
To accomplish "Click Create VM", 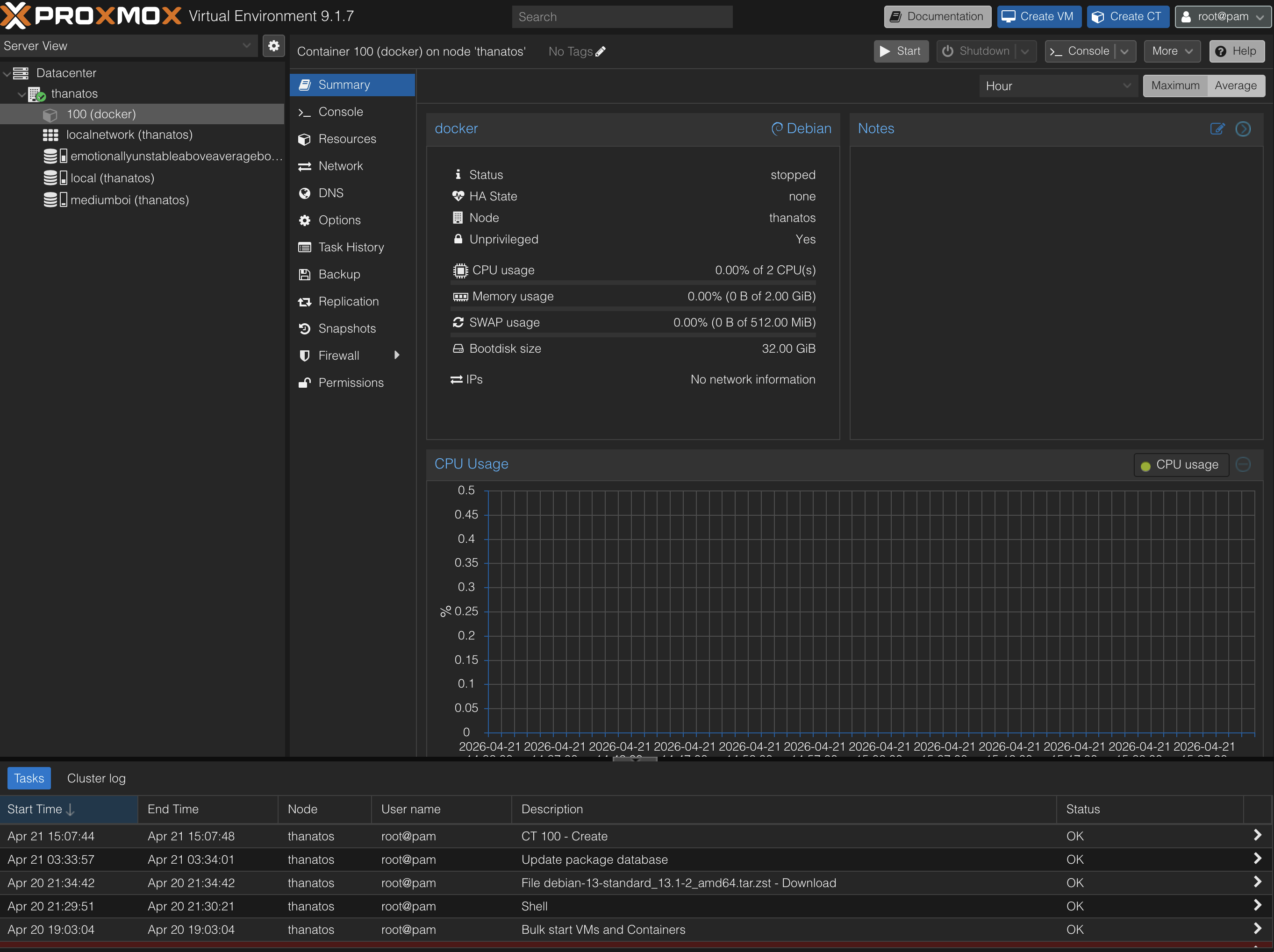I will point(1039,17).
